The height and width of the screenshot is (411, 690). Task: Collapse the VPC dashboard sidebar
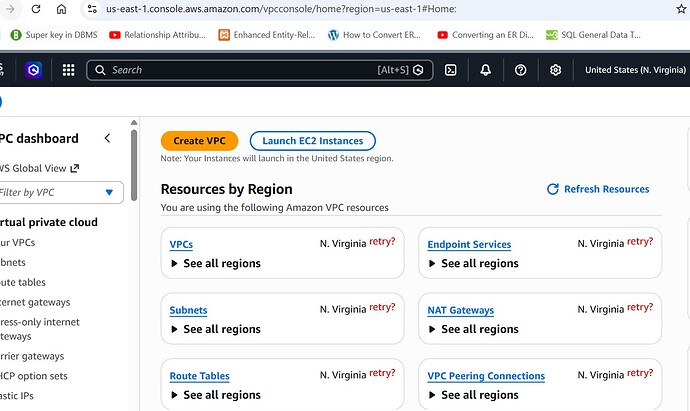coord(107,139)
